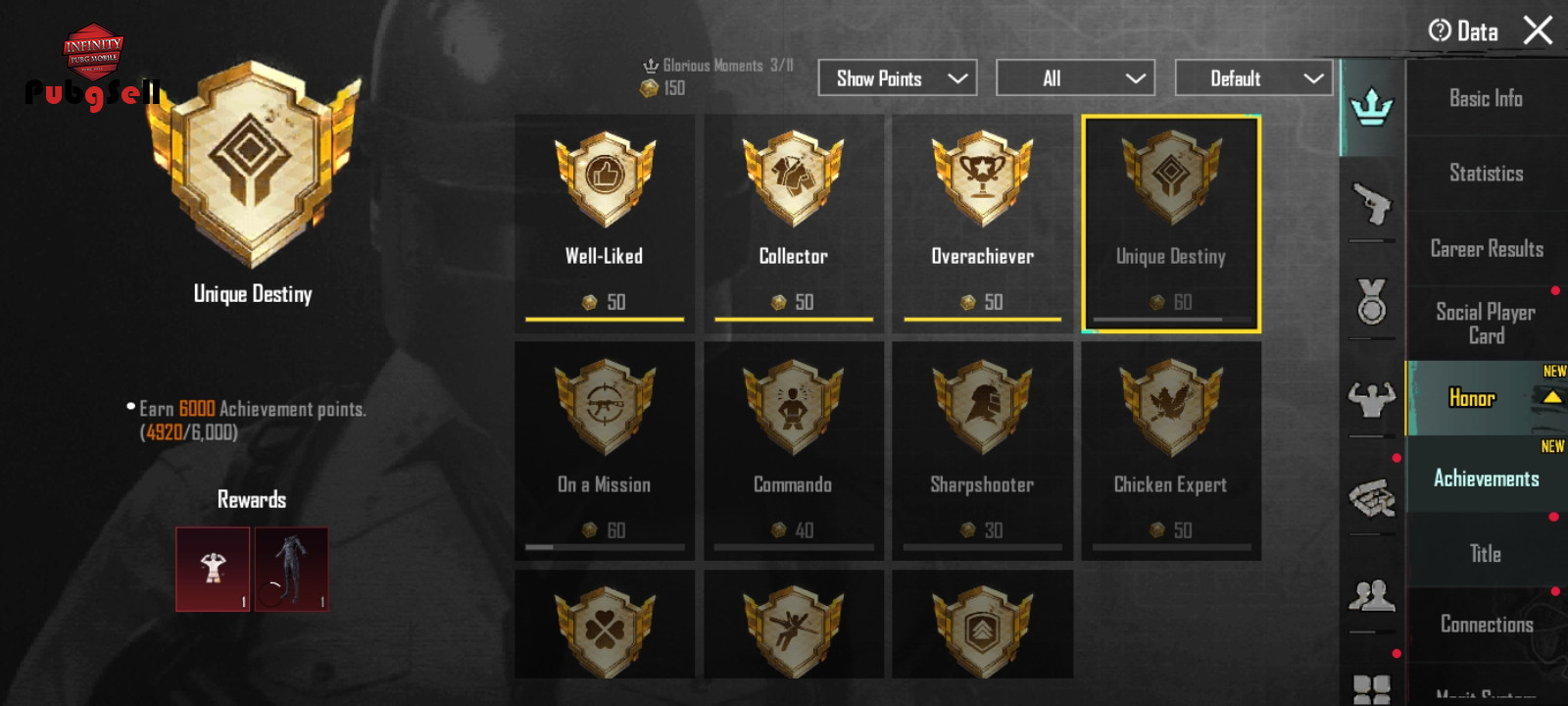The image size is (1568, 706).
Task: Select the four-leaf clover achievement badge
Action: click(605, 625)
